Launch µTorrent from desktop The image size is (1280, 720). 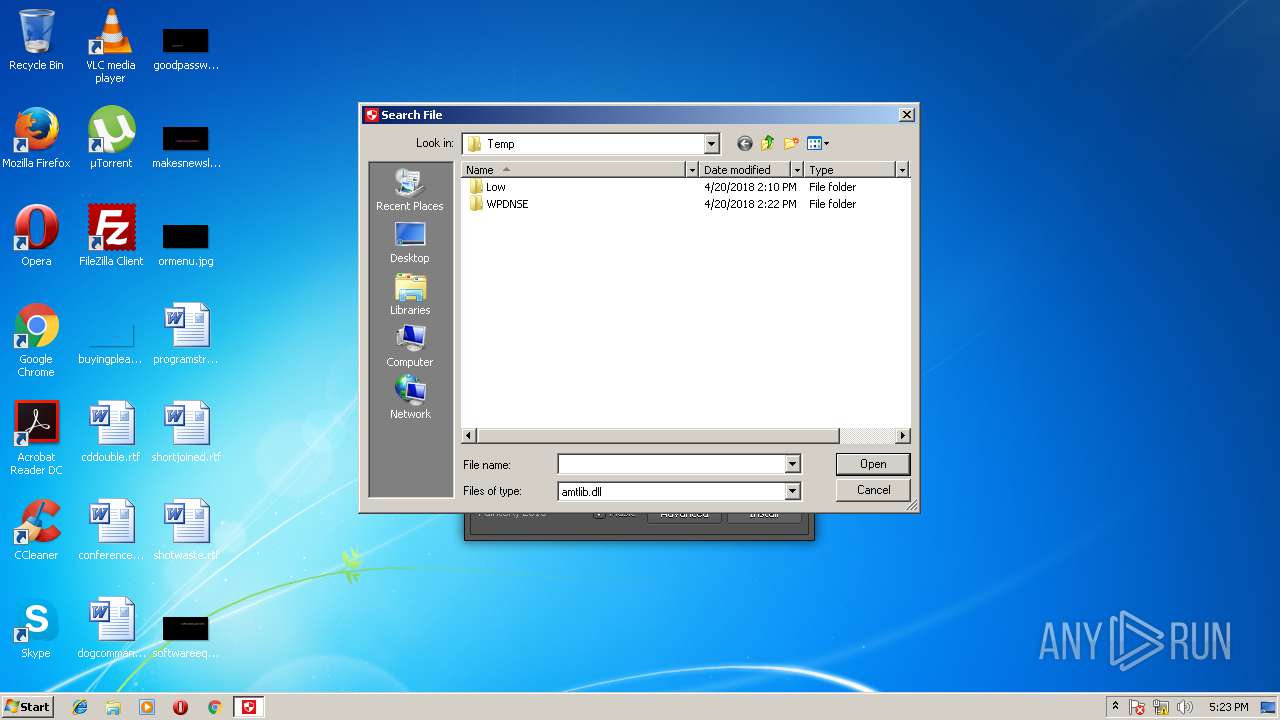point(110,138)
